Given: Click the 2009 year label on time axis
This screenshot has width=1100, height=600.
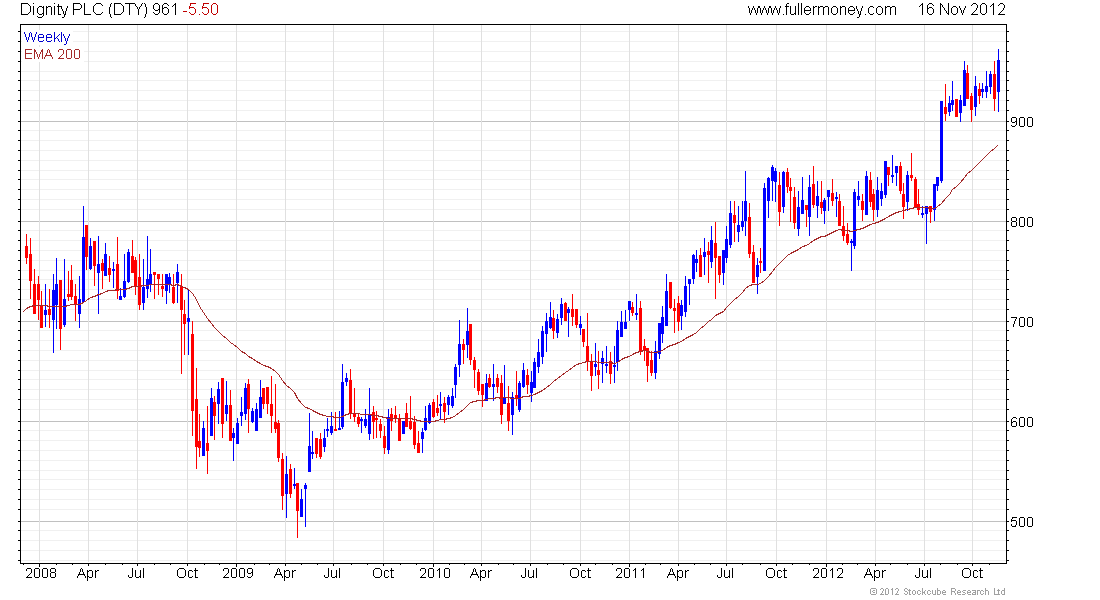Looking at the screenshot, I should click(x=238, y=573).
